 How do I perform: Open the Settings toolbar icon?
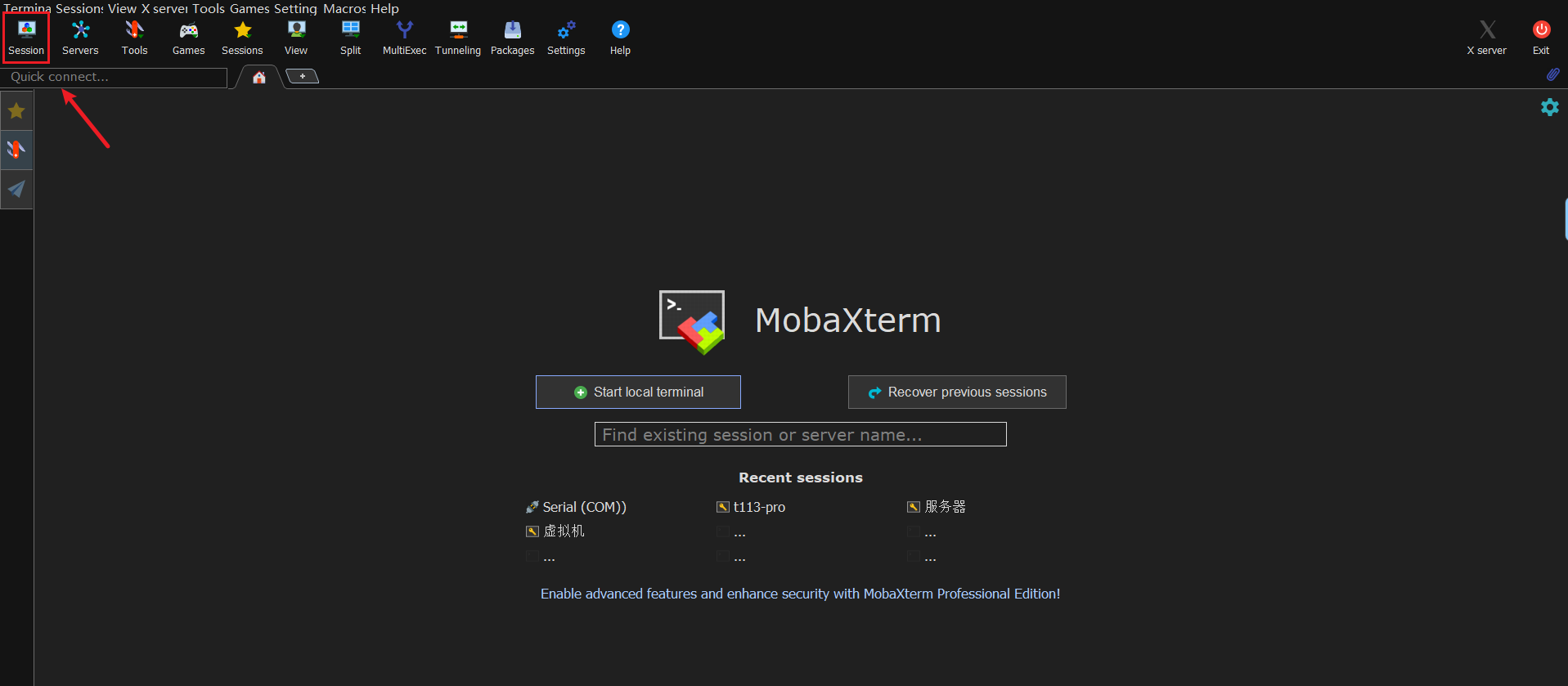pos(566,38)
